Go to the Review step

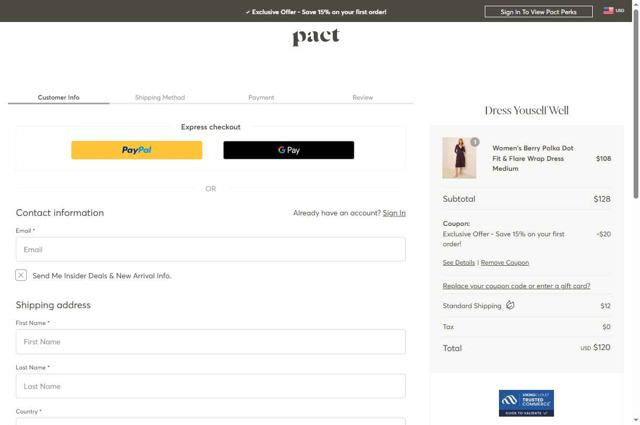point(362,97)
